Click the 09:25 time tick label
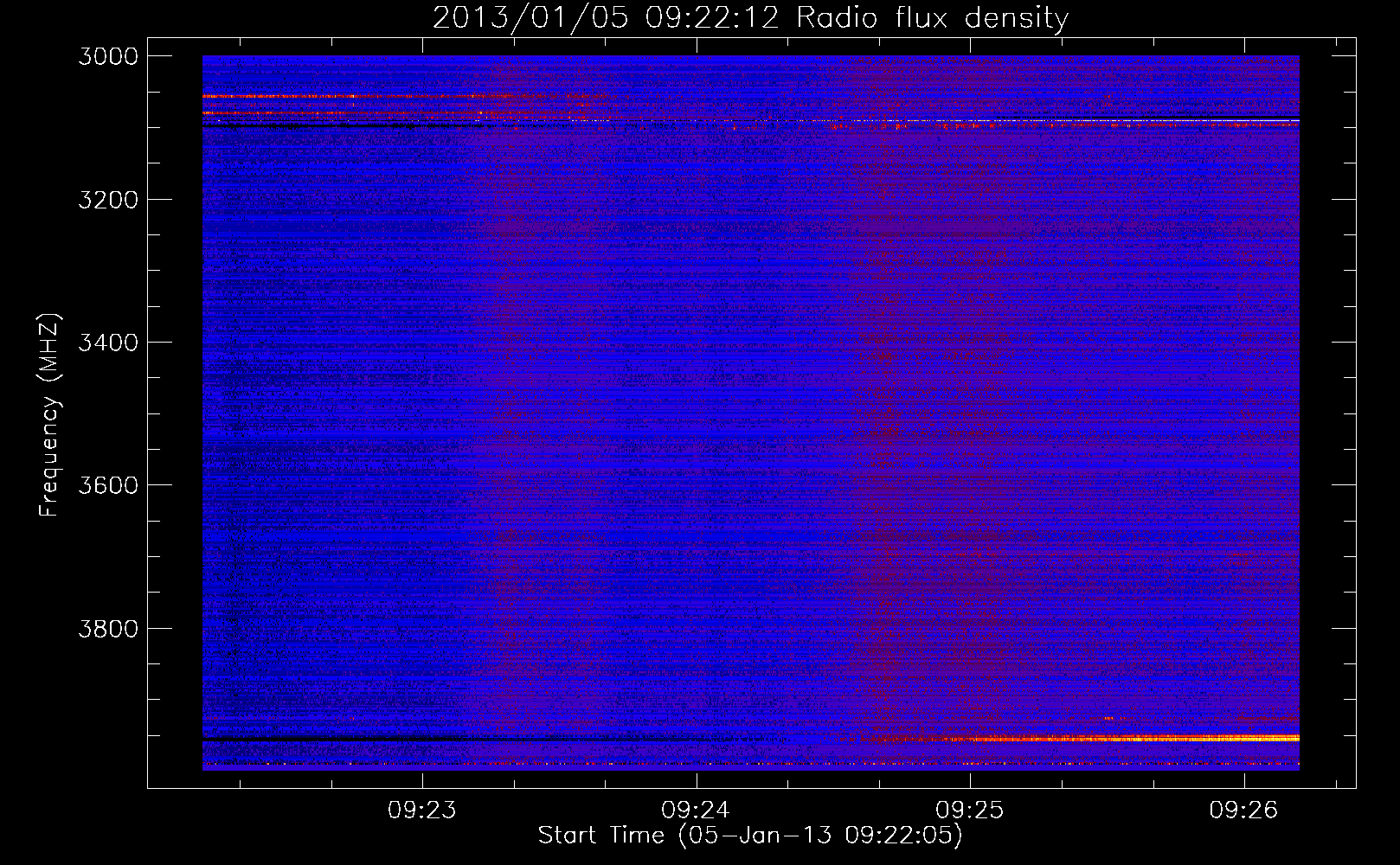Viewport: 1400px width, 865px height. coord(970,811)
